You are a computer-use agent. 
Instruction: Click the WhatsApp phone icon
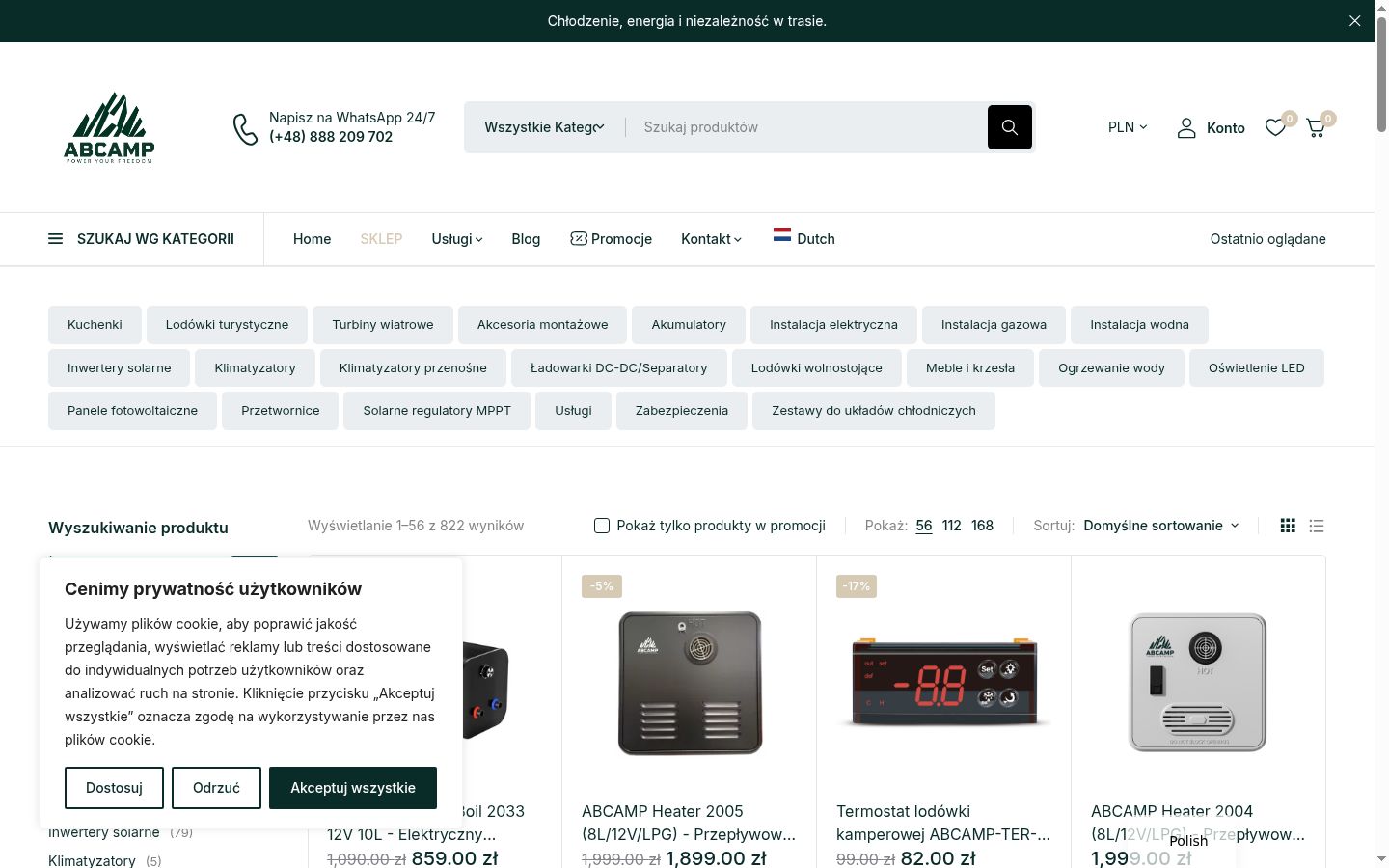click(x=245, y=128)
